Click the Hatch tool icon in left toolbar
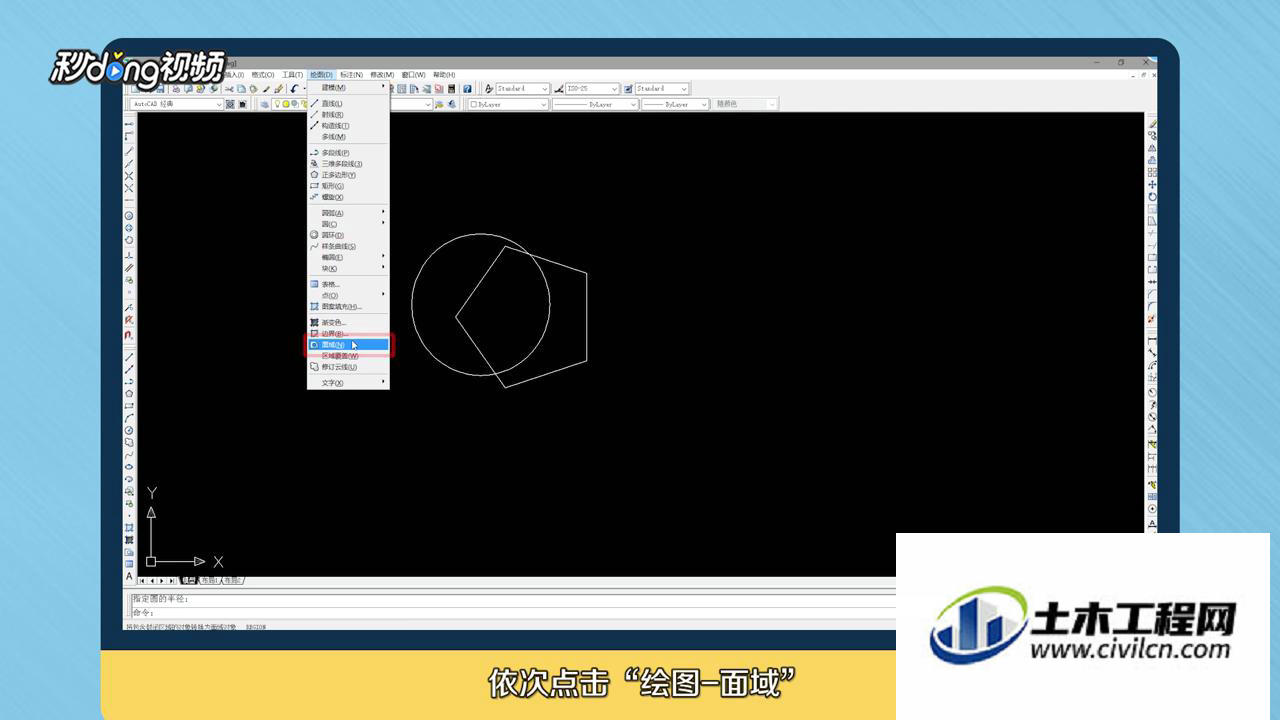Viewport: 1280px width, 720px height. (x=129, y=527)
